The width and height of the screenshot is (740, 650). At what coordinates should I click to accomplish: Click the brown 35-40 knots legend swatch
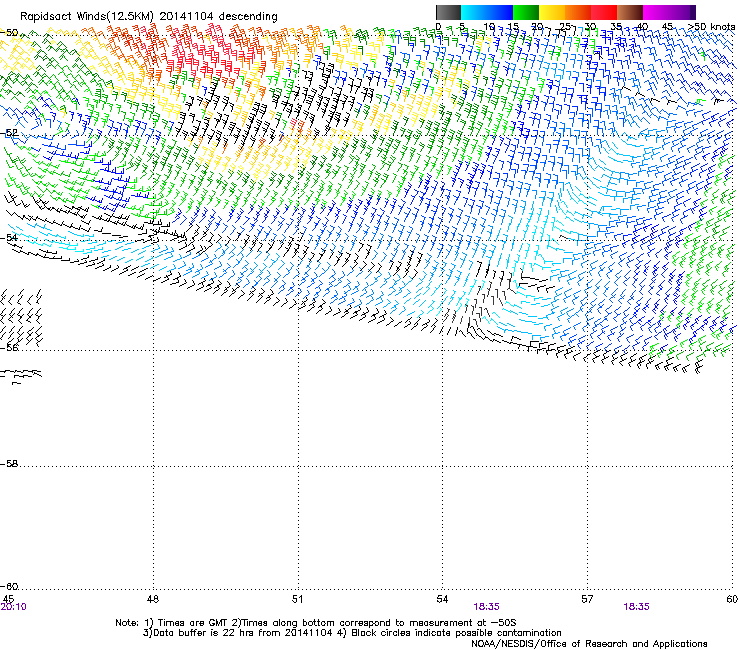(x=630, y=12)
